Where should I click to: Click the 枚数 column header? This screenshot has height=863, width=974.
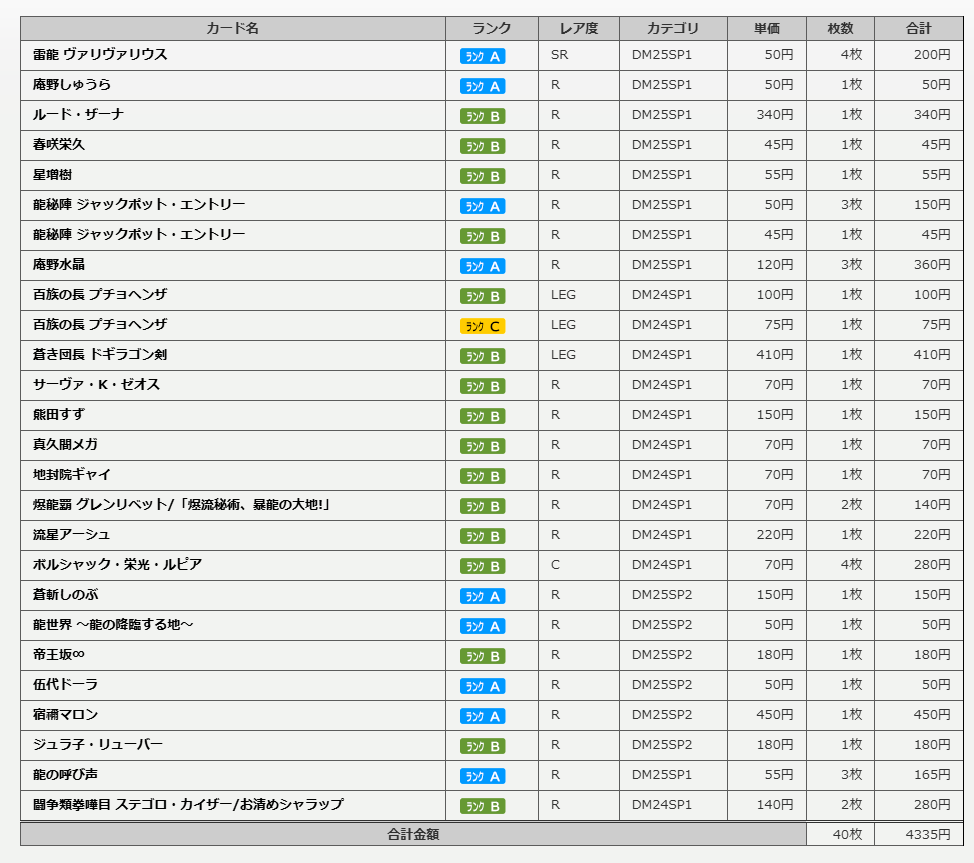click(840, 29)
